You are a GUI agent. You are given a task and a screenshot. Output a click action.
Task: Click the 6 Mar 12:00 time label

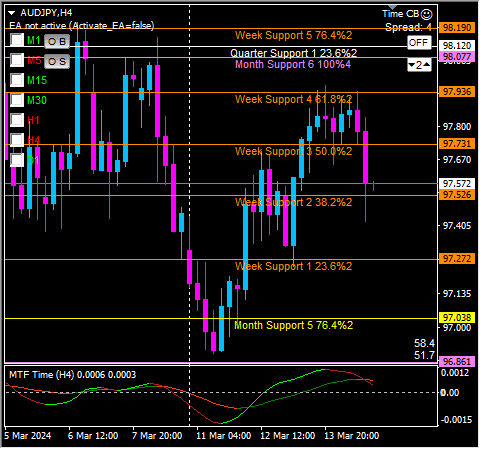(93, 436)
